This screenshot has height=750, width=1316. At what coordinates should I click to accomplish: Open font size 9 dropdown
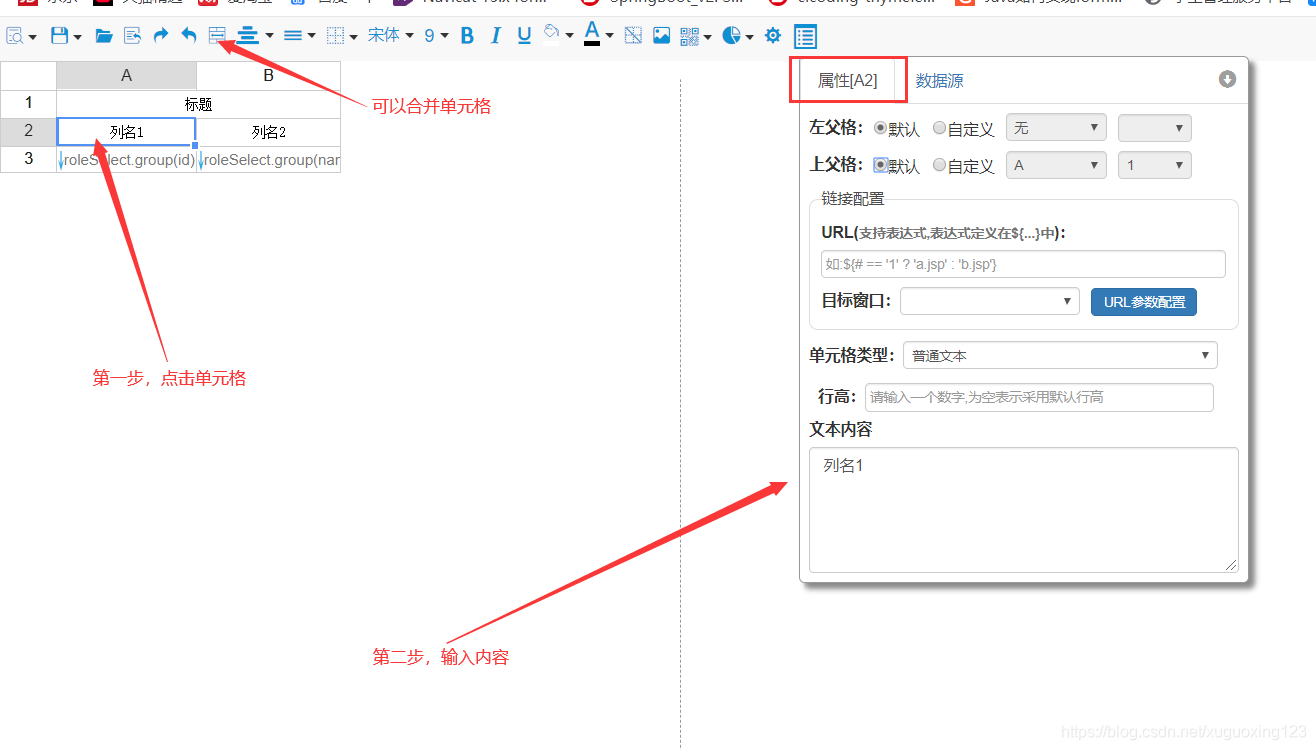click(x=436, y=36)
